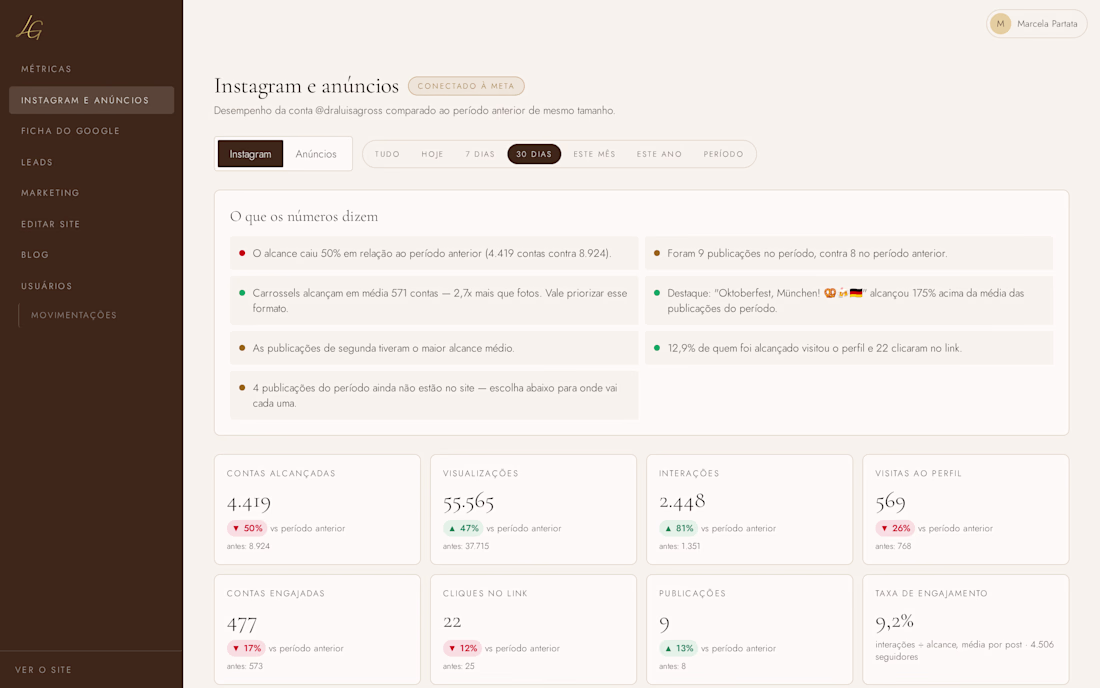Open the Marcela Partata user menu
1100x688 pixels.
point(1036,24)
